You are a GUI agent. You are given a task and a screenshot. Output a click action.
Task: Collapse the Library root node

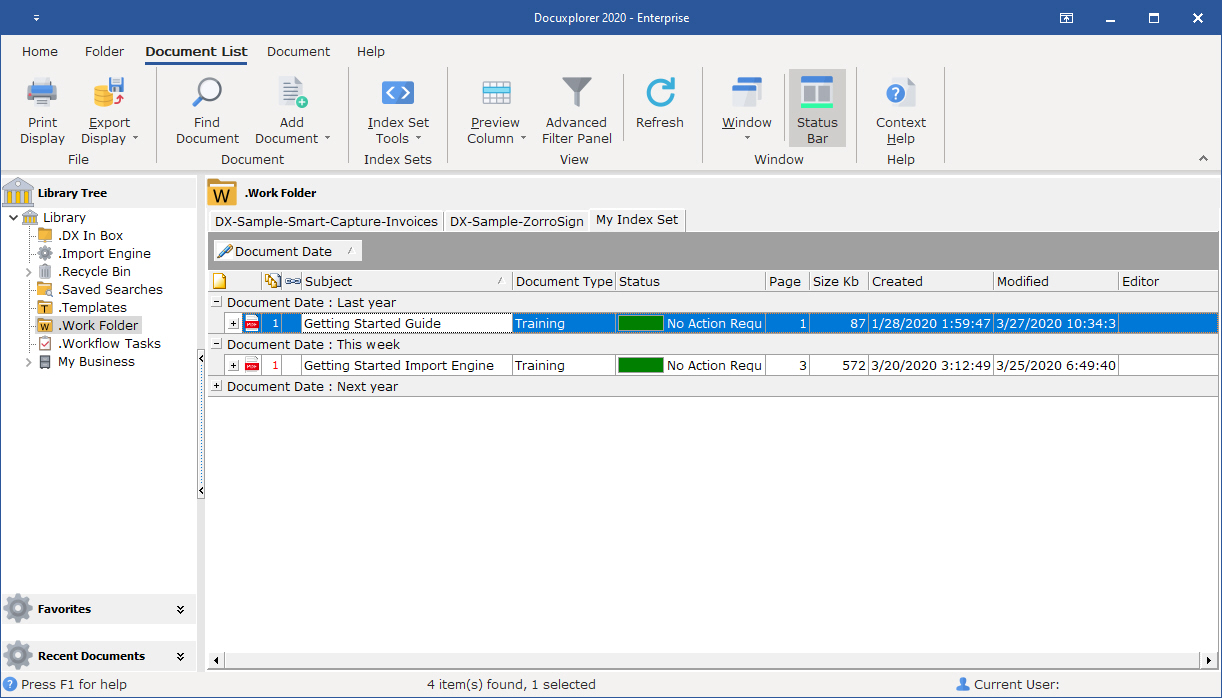pos(13,218)
